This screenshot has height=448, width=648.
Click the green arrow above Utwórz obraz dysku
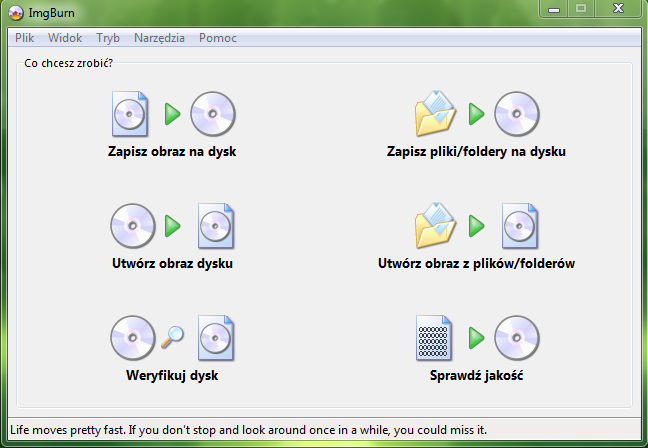pyautogui.click(x=173, y=226)
